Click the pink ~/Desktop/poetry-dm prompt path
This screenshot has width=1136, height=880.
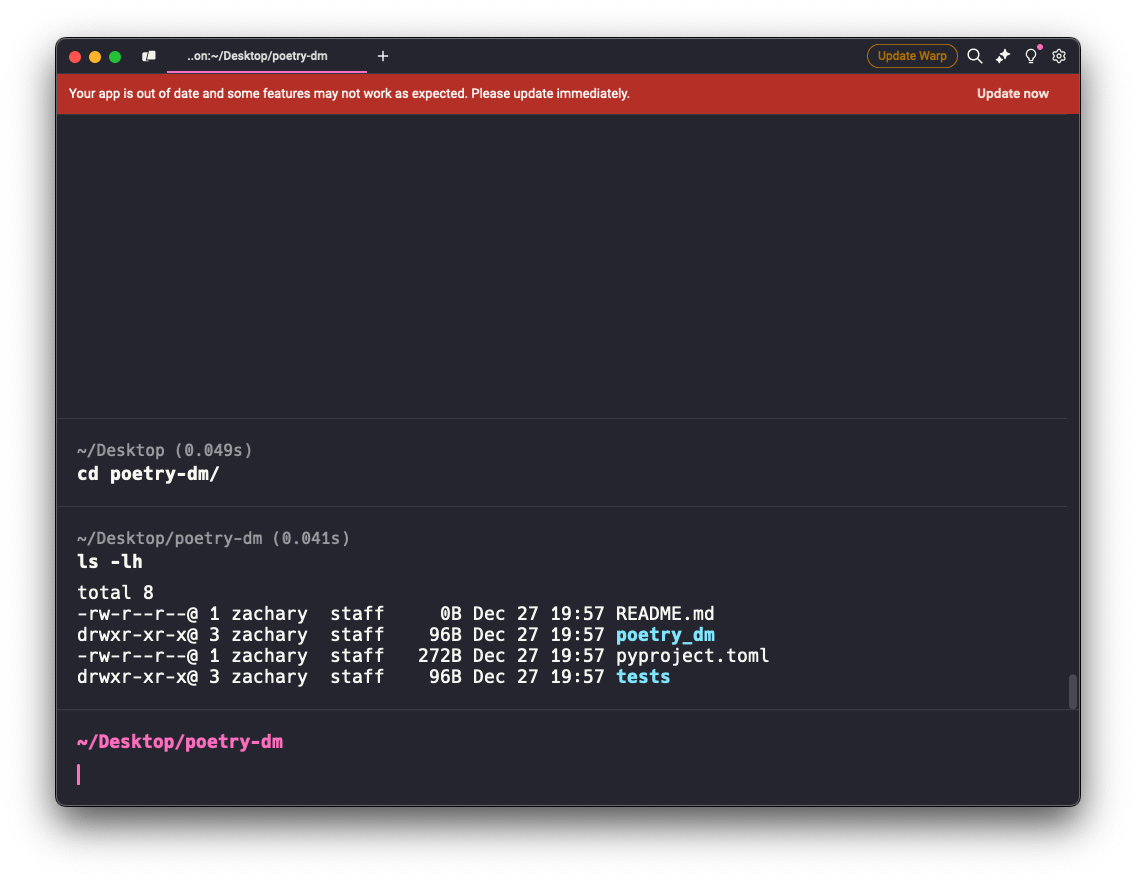point(180,742)
